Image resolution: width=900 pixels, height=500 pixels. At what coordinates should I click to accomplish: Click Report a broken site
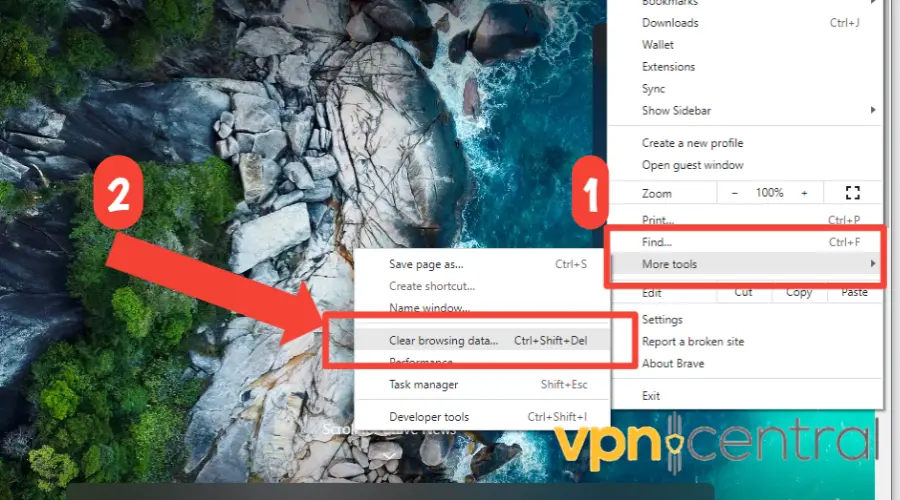coord(692,342)
